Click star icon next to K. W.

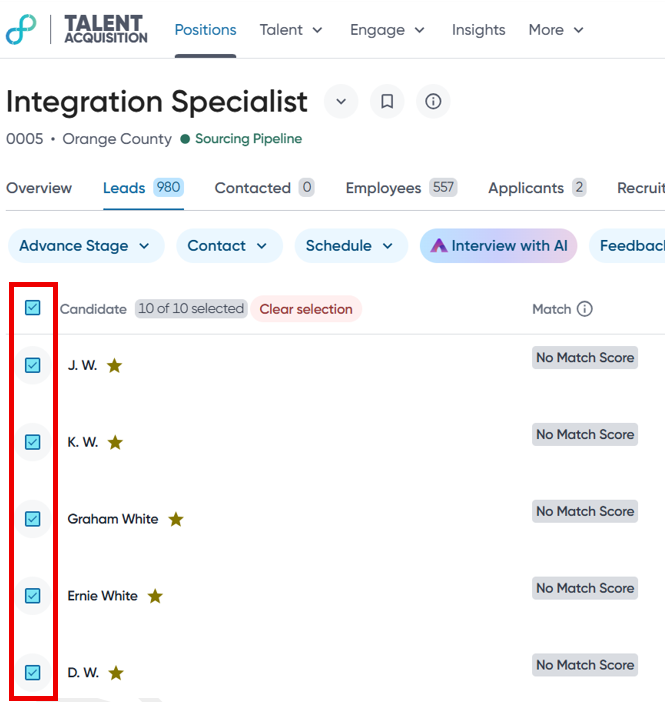click(x=115, y=442)
